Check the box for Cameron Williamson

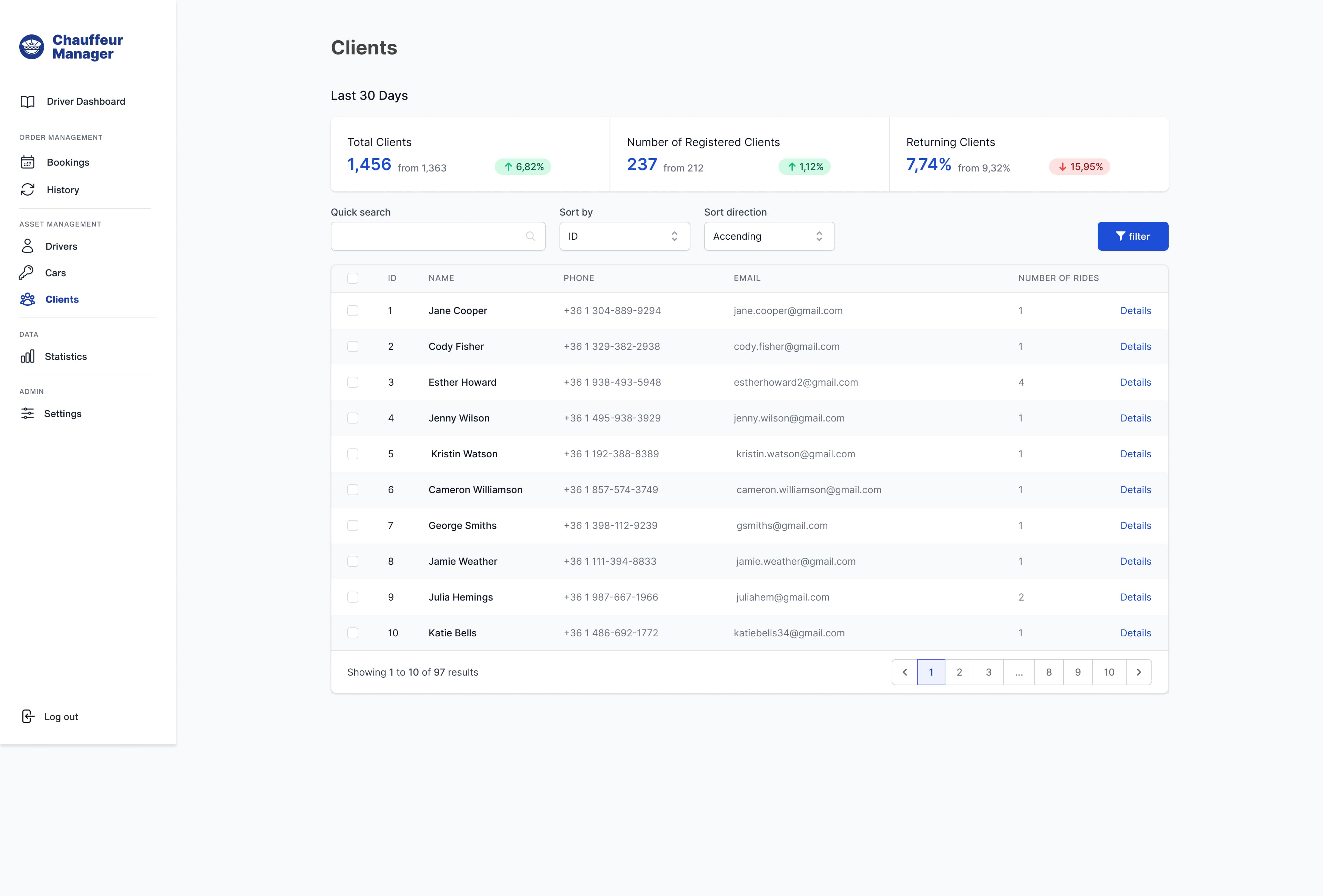(x=353, y=490)
